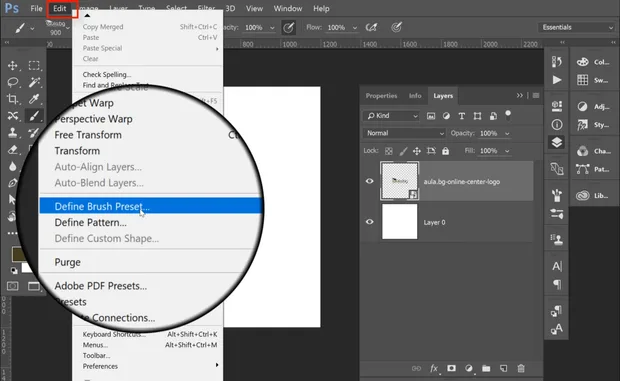This screenshot has width=620, height=381.
Task: Select the Magic Wand tool
Action: (x=34, y=82)
